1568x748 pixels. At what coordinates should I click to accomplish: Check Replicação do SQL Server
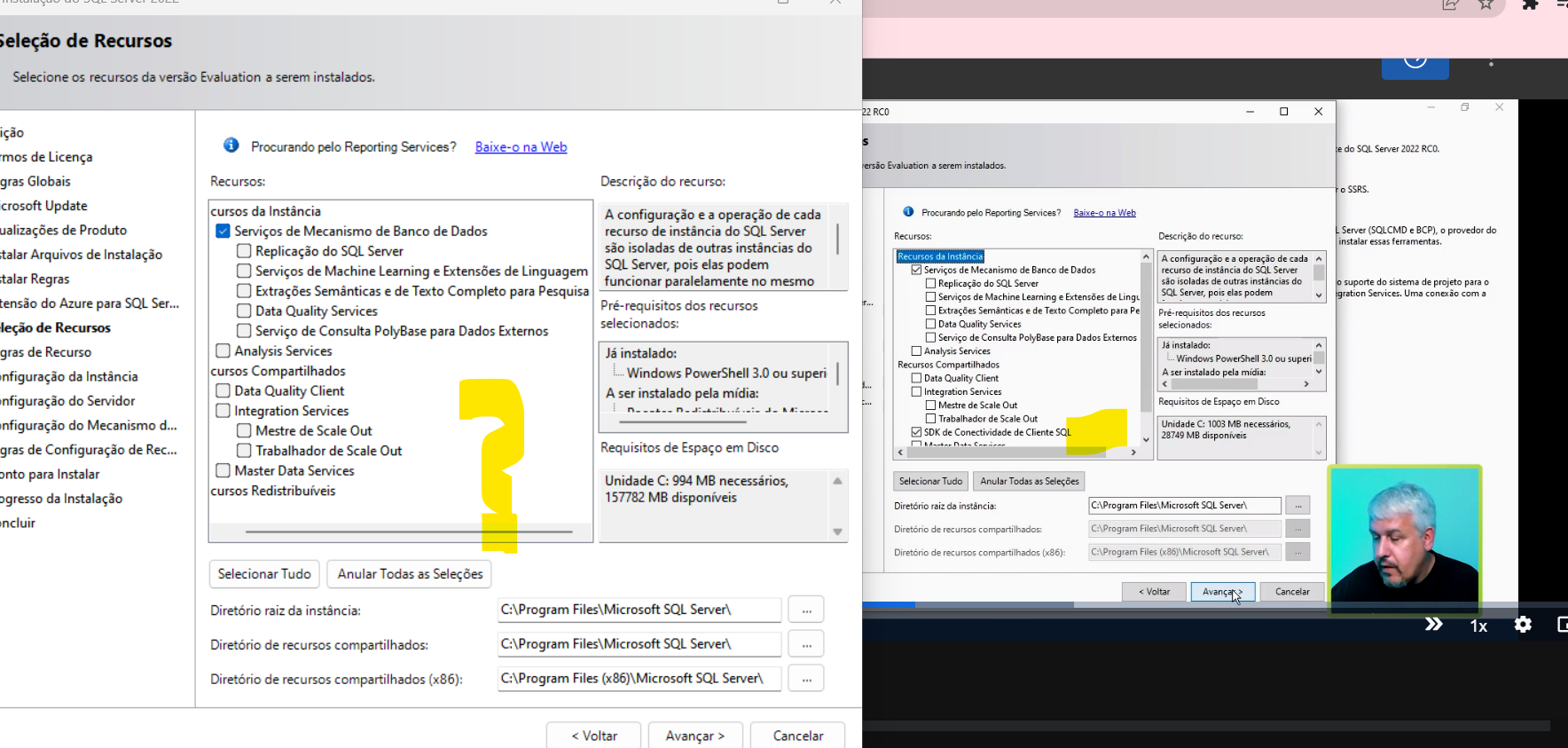click(244, 251)
